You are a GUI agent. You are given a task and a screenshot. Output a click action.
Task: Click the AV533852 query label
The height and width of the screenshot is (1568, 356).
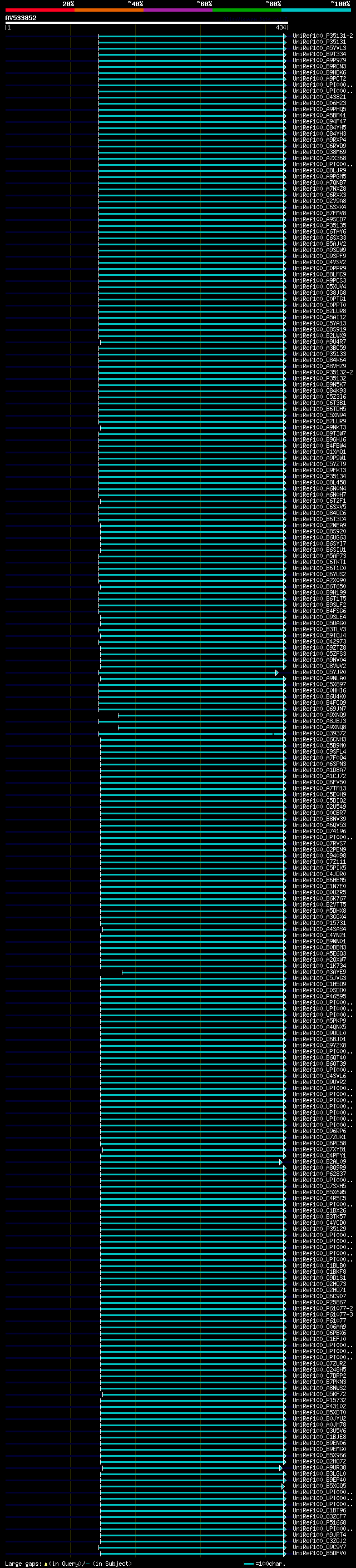tap(21, 18)
